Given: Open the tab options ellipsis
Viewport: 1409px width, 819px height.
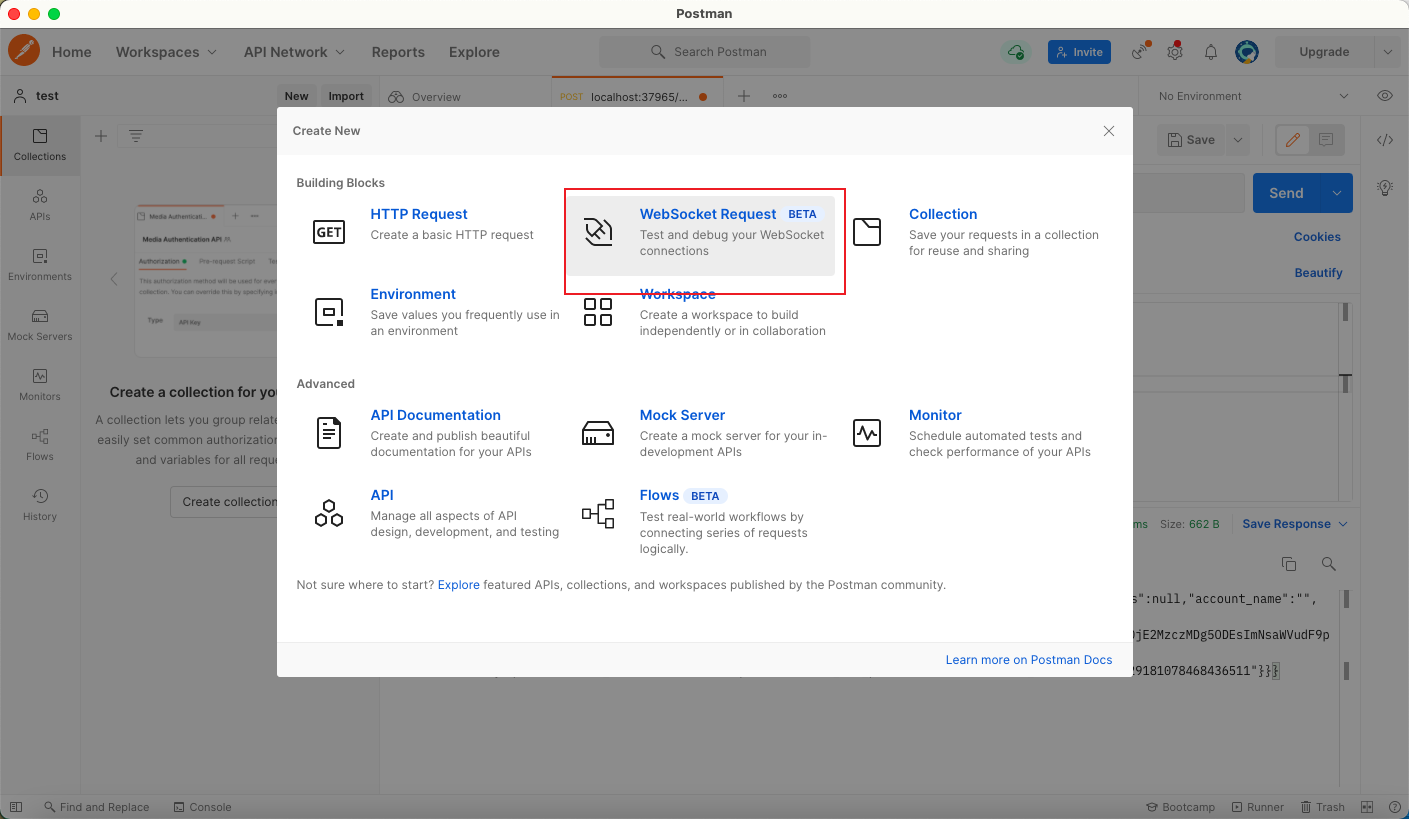Looking at the screenshot, I should coord(780,96).
